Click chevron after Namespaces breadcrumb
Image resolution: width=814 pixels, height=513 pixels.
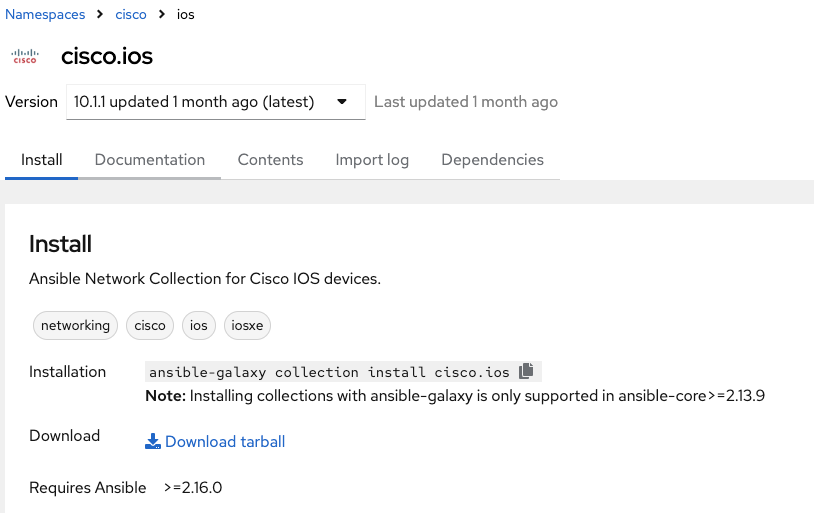[100, 14]
